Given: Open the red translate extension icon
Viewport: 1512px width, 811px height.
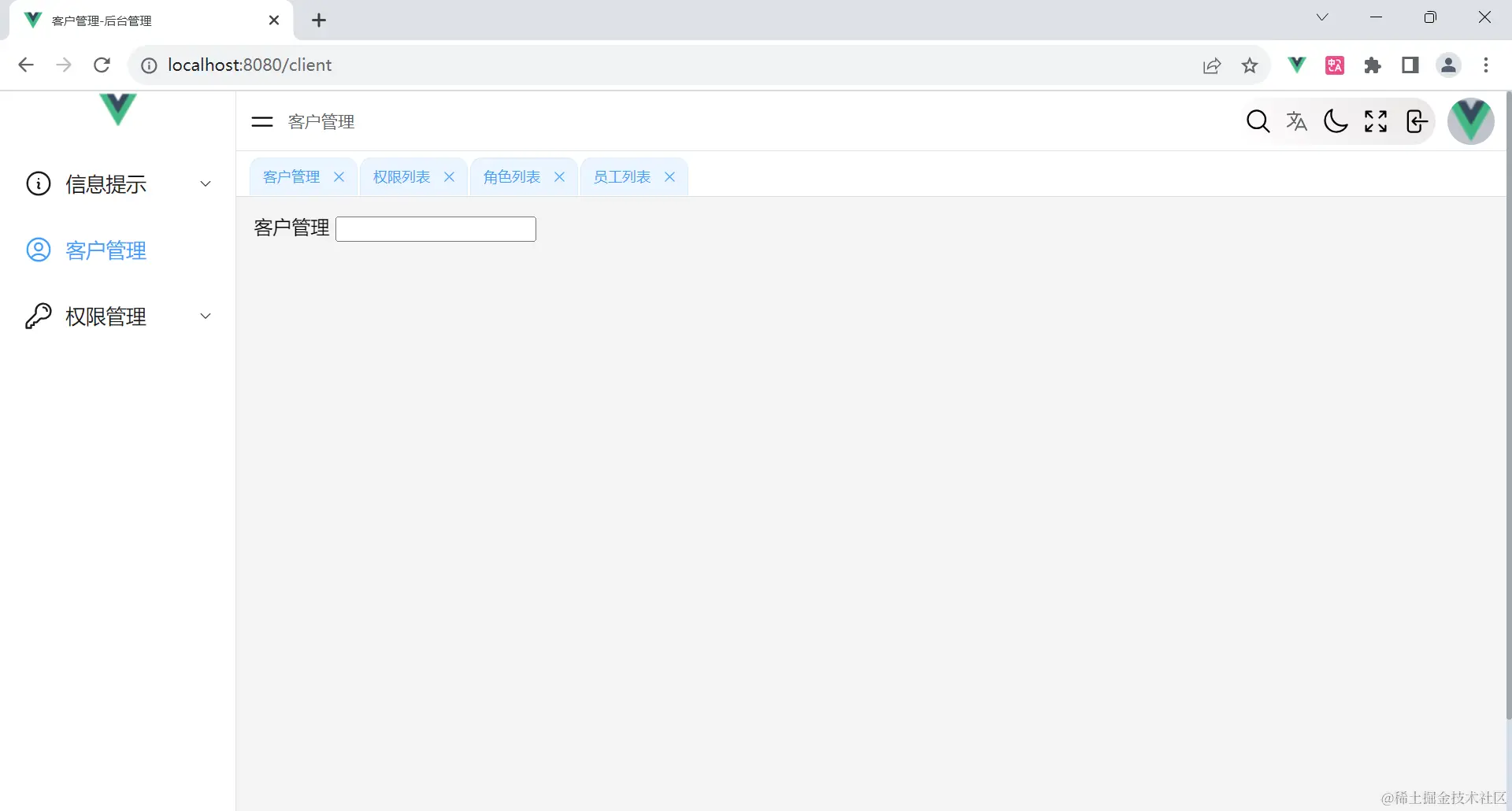Looking at the screenshot, I should 1335,65.
